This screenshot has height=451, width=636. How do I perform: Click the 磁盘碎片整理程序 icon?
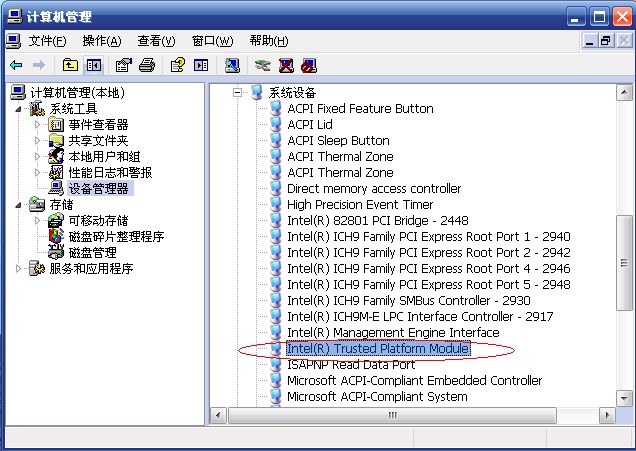pos(56,236)
